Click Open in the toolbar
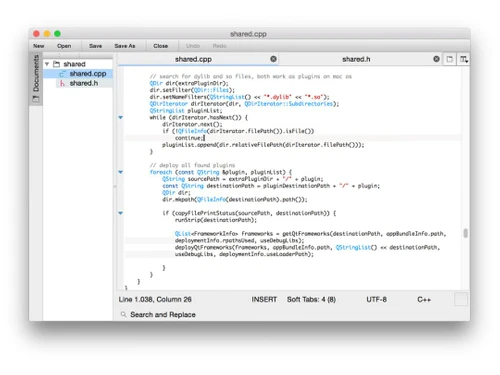Image resolution: width=500 pixels, height=375 pixels. pyautogui.click(x=64, y=46)
